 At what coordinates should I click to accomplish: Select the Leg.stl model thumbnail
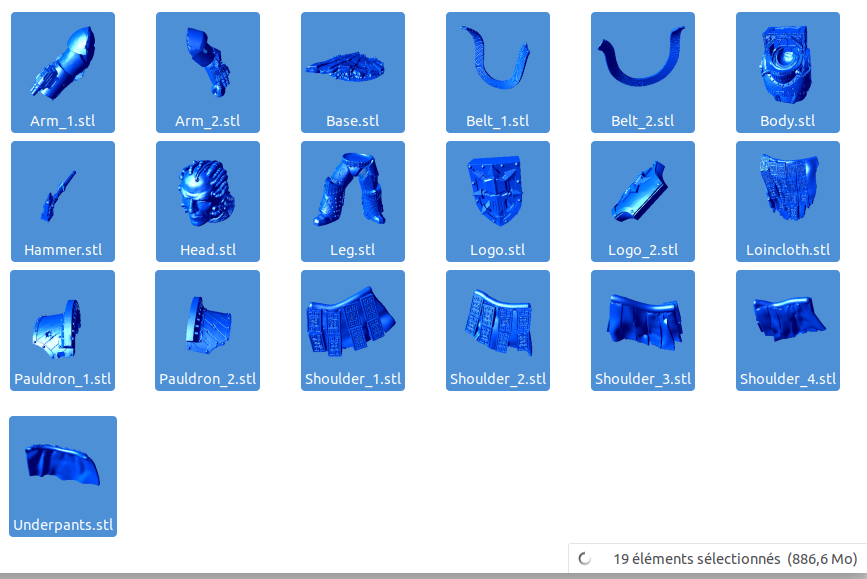pos(349,189)
